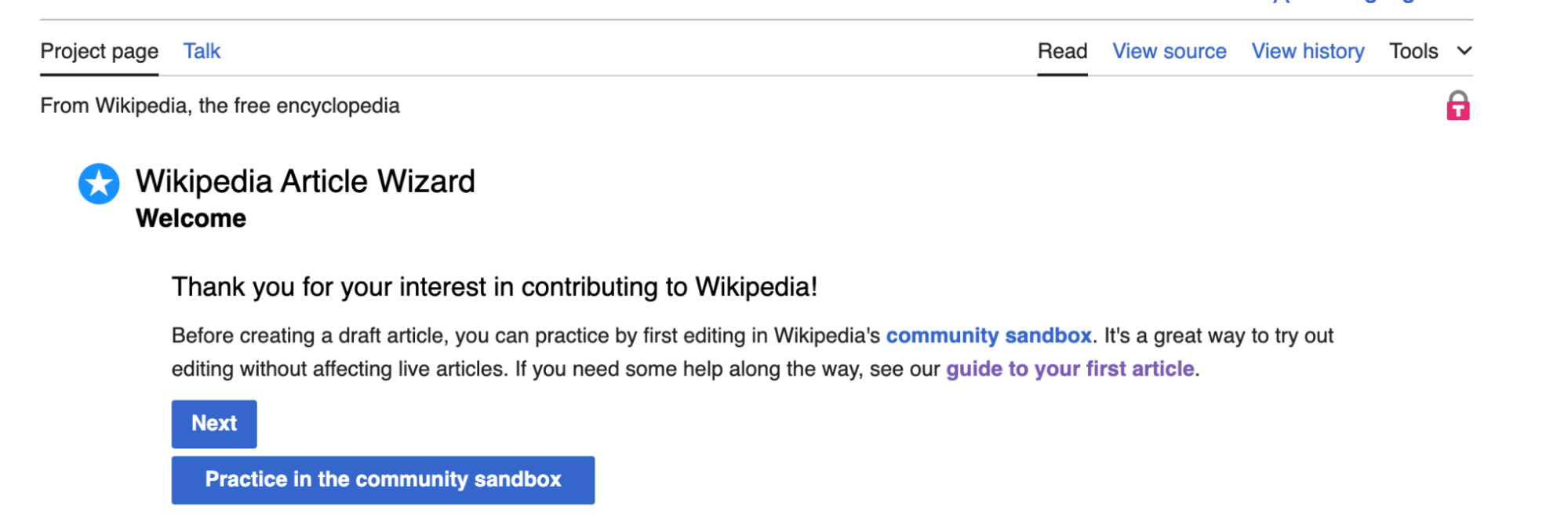Screen dimensions: 1568x525
Task: Select the Project page tab
Action: coord(99,50)
